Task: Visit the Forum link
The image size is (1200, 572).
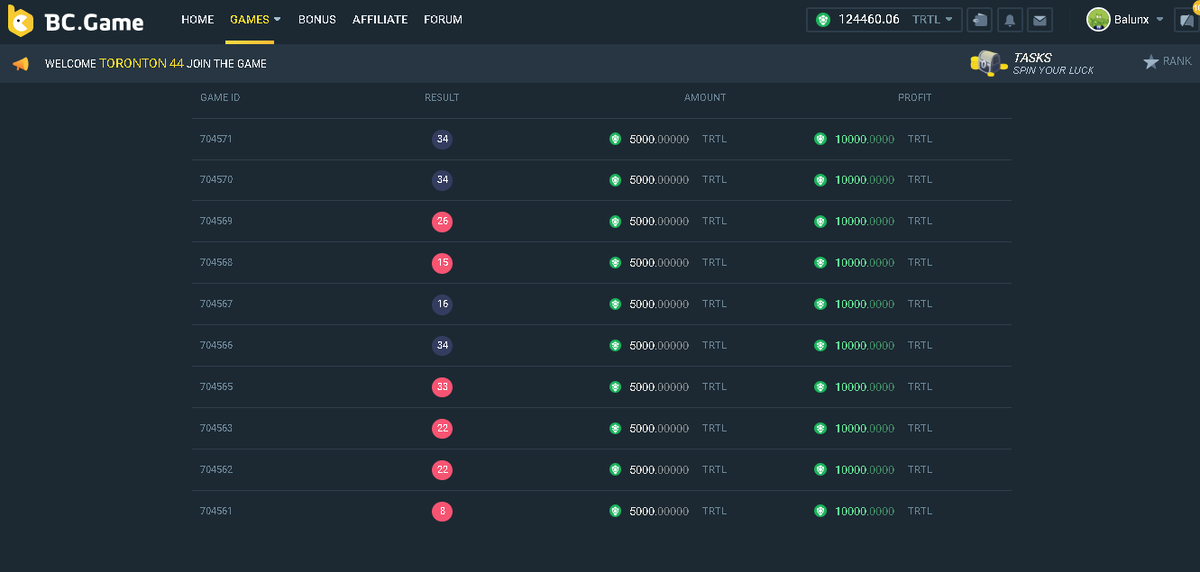Action: click(x=443, y=19)
